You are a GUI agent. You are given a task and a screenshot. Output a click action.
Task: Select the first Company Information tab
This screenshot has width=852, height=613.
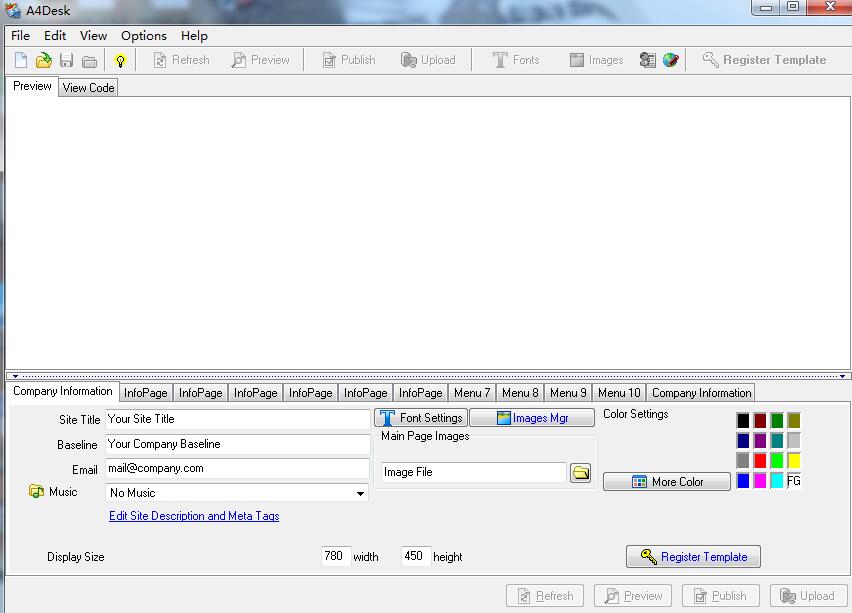[62, 391]
